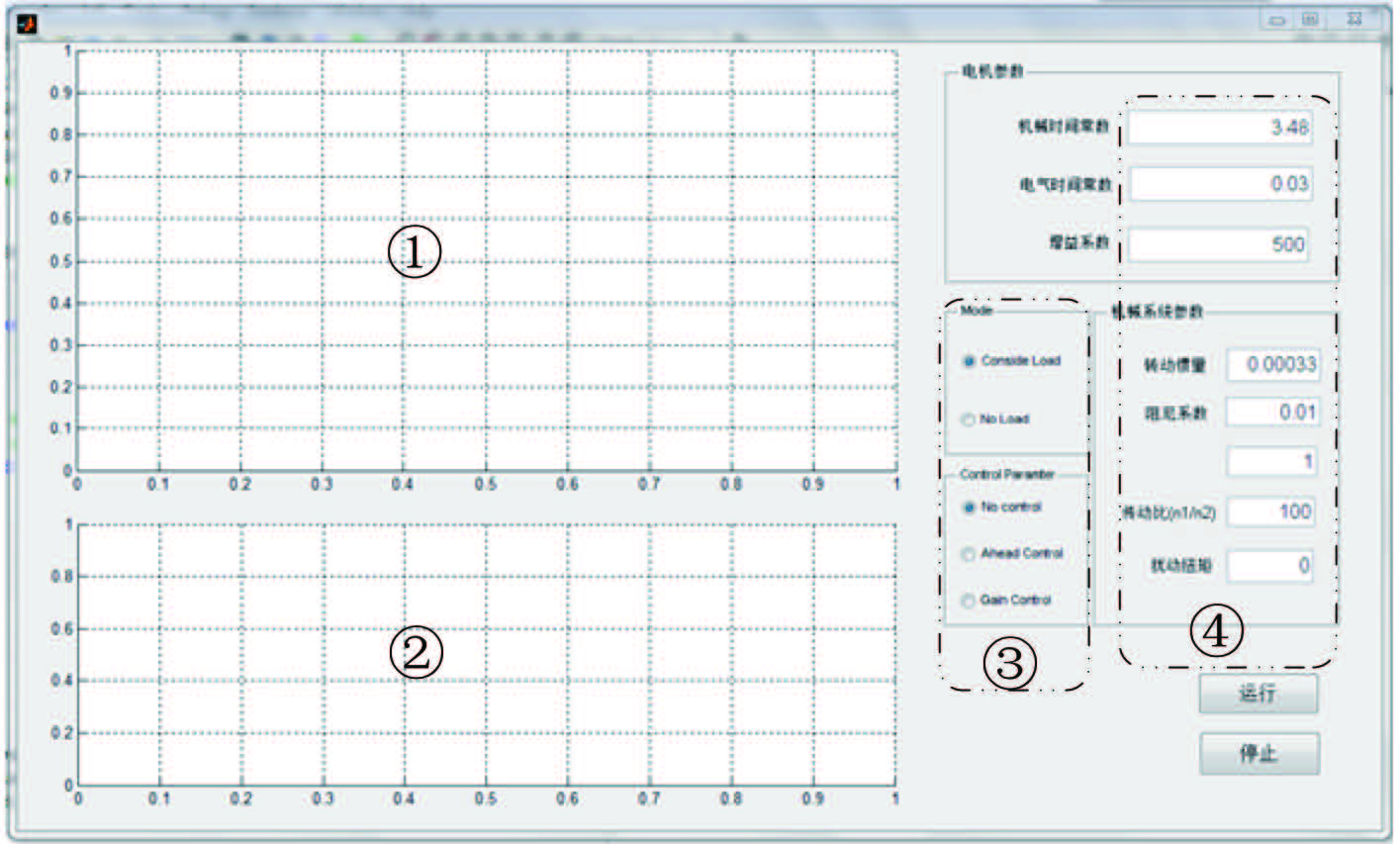Select the No control option
This screenshot has height=844, width=1400.
(970, 508)
